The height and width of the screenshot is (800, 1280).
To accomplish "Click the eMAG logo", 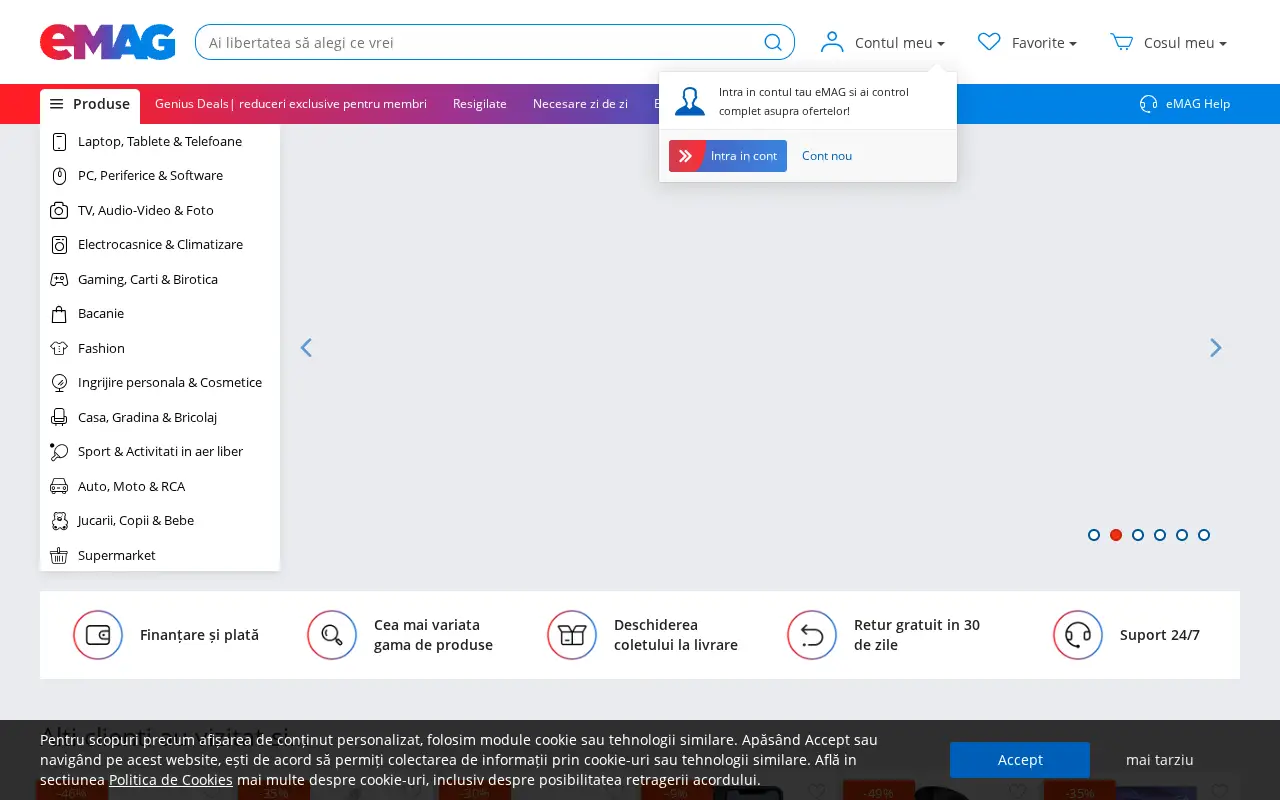I will 108,42.
